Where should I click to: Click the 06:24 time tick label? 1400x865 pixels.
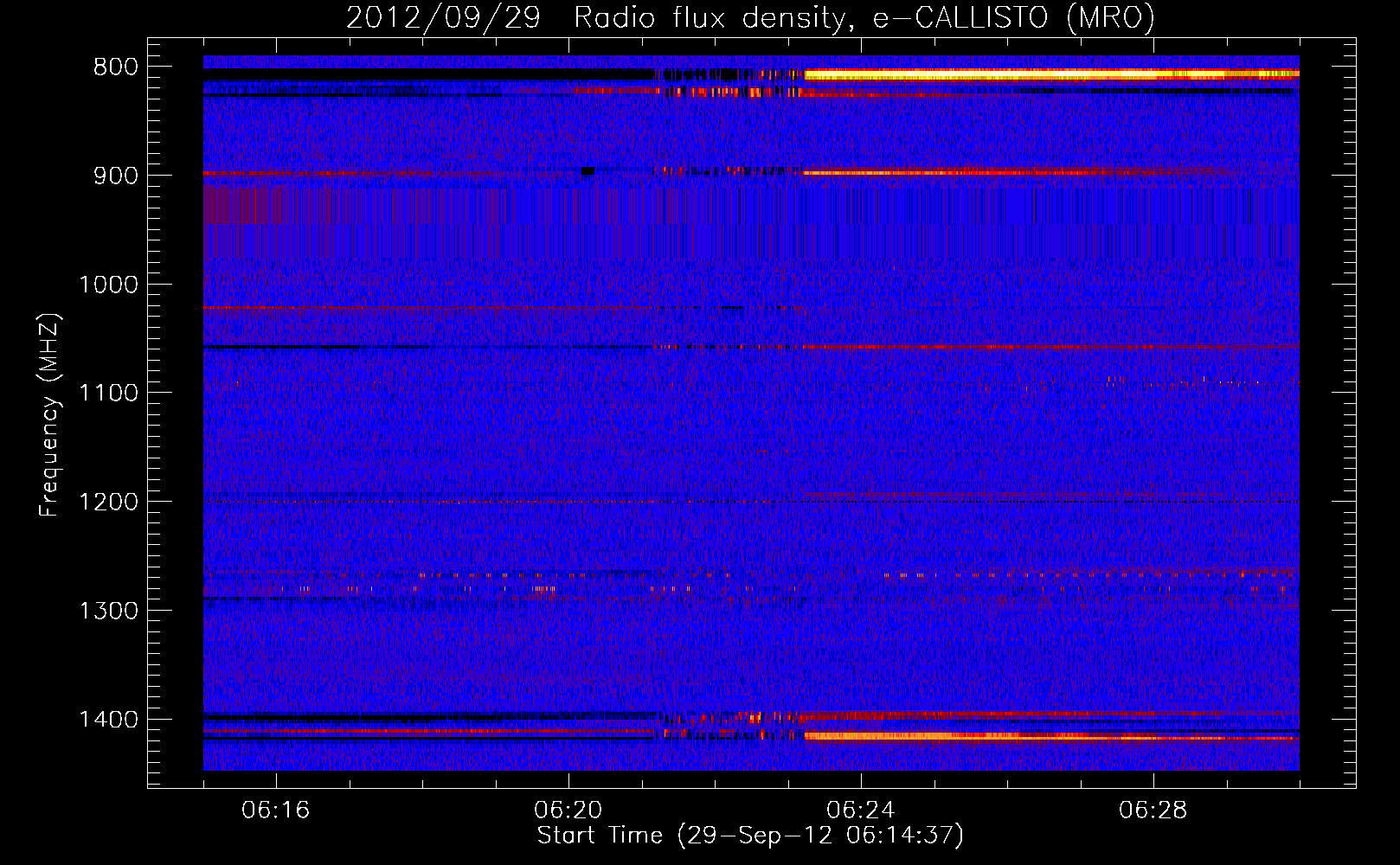(x=861, y=811)
